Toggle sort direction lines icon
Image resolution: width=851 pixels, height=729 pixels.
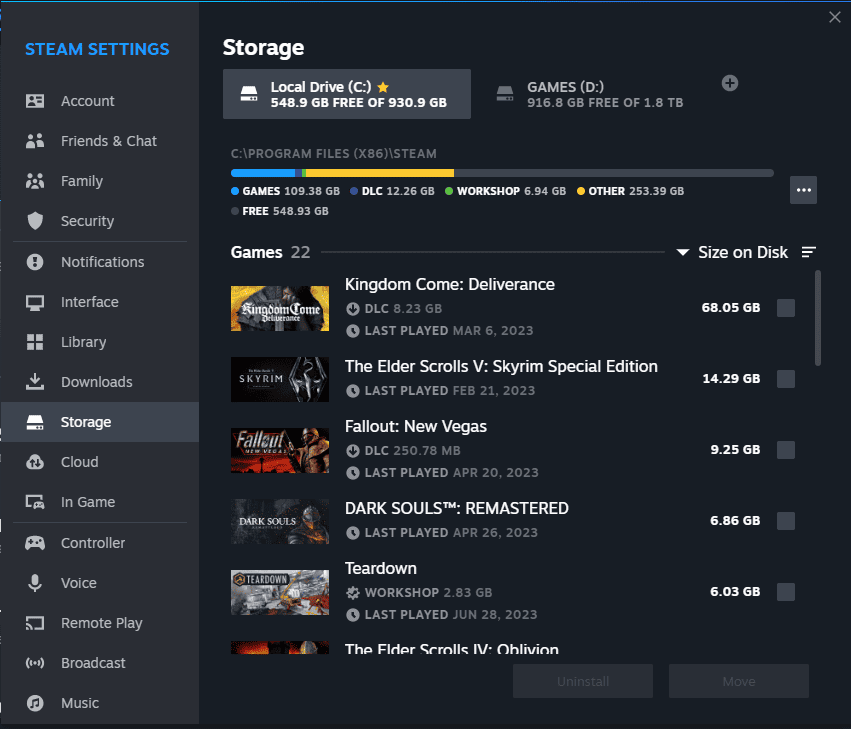tap(809, 252)
